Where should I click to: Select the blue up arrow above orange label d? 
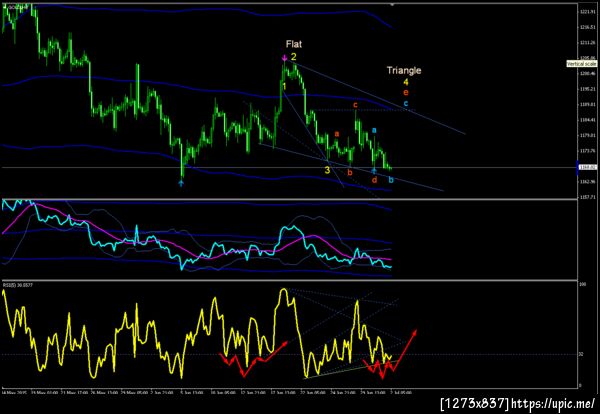pyautogui.click(x=374, y=171)
